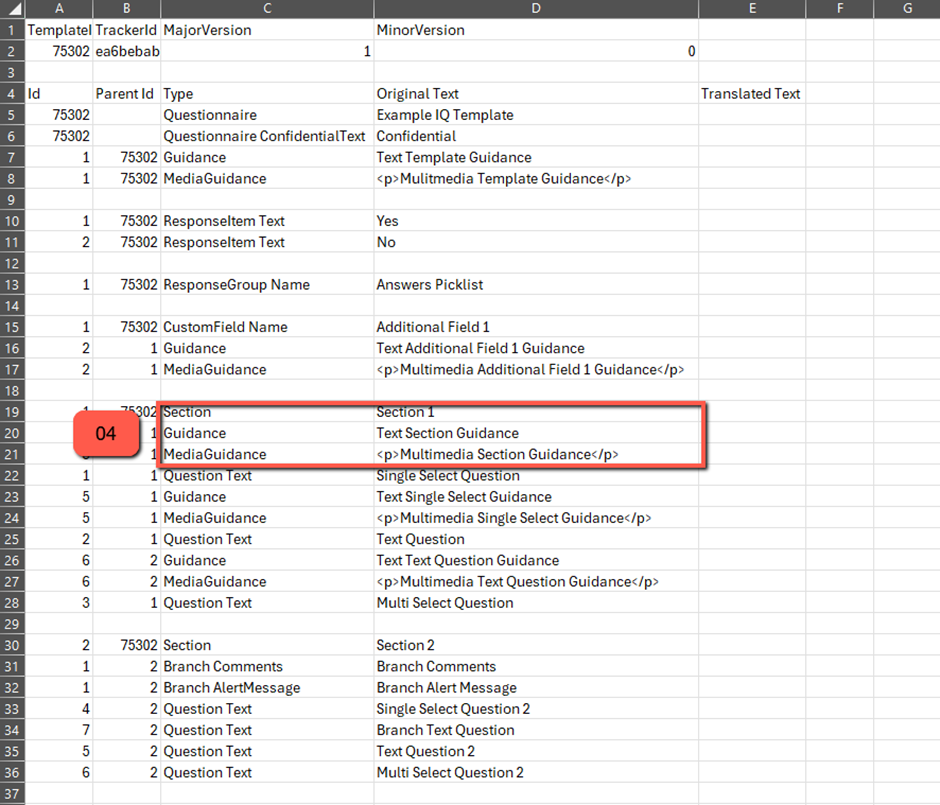Select the column G header
This screenshot has height=805, width=940.
point(906,9)
